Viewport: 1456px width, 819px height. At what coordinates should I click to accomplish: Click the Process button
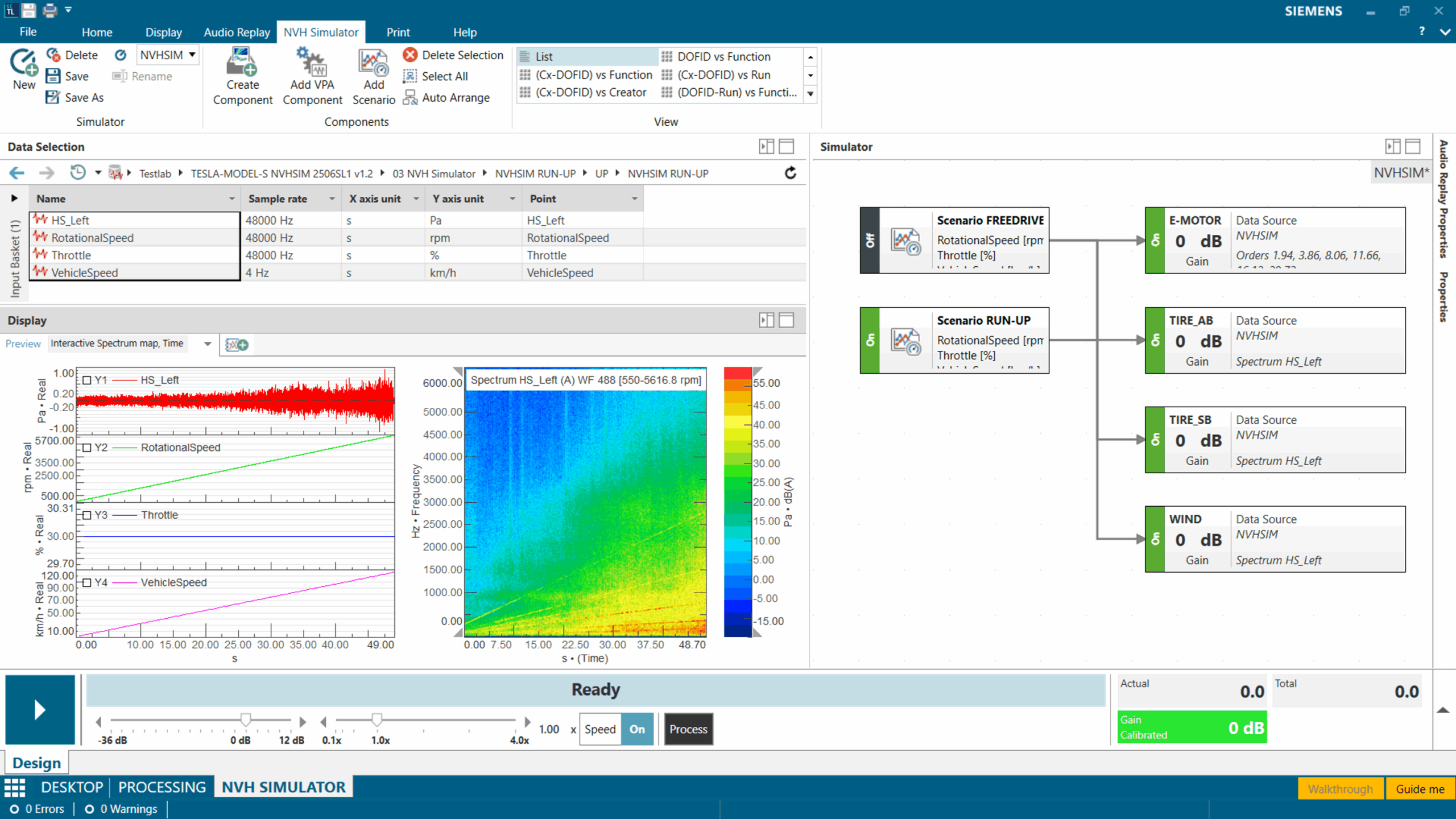coord(688,729)
